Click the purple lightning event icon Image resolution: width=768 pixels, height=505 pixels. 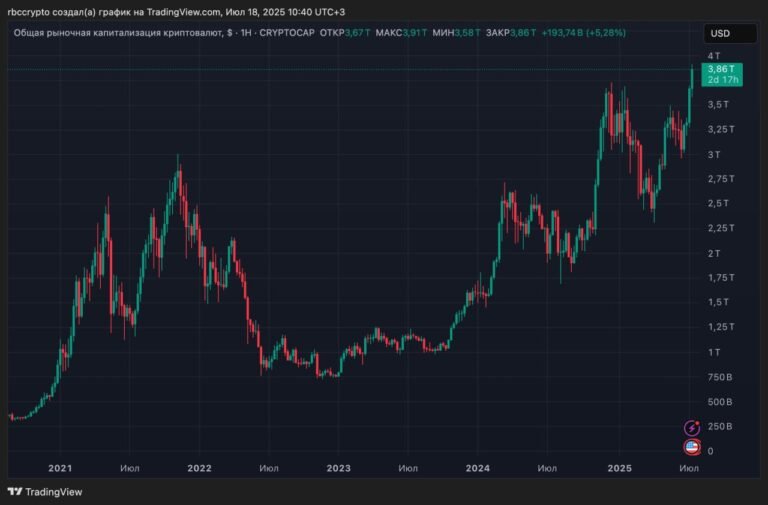(x=691, y=428)
